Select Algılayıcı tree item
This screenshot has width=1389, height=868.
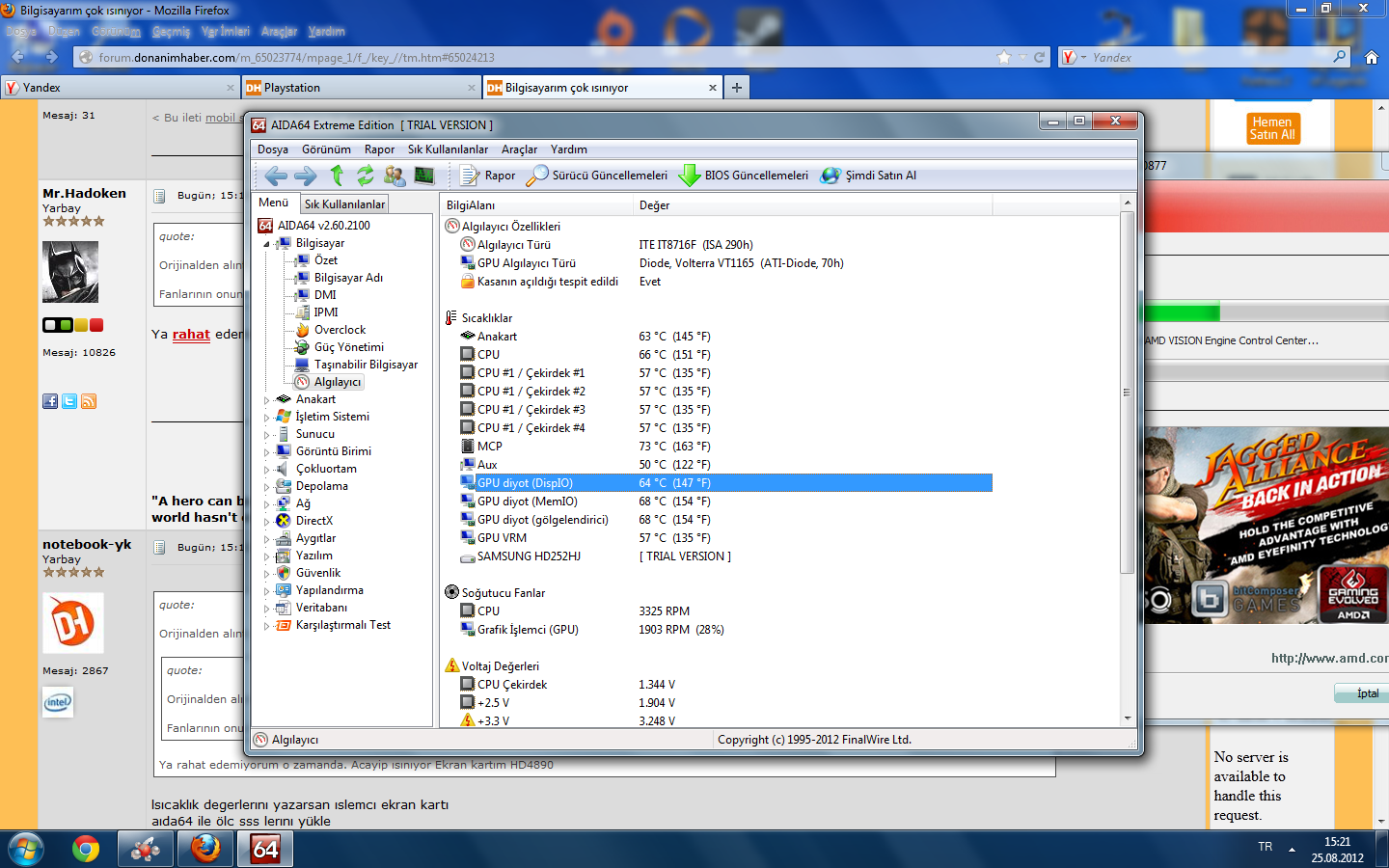337,382
